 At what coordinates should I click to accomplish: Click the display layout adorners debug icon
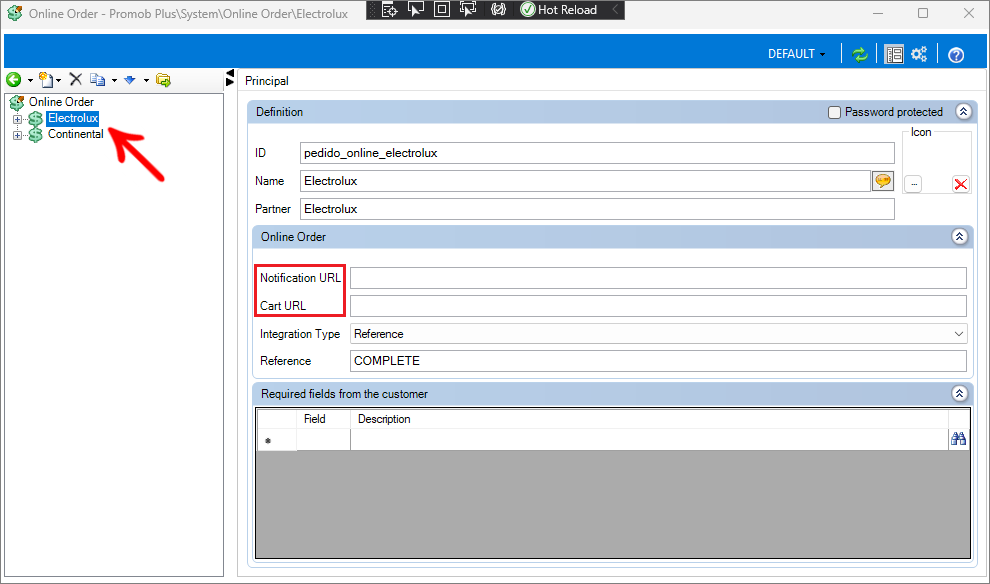click(x=442, y=9)
